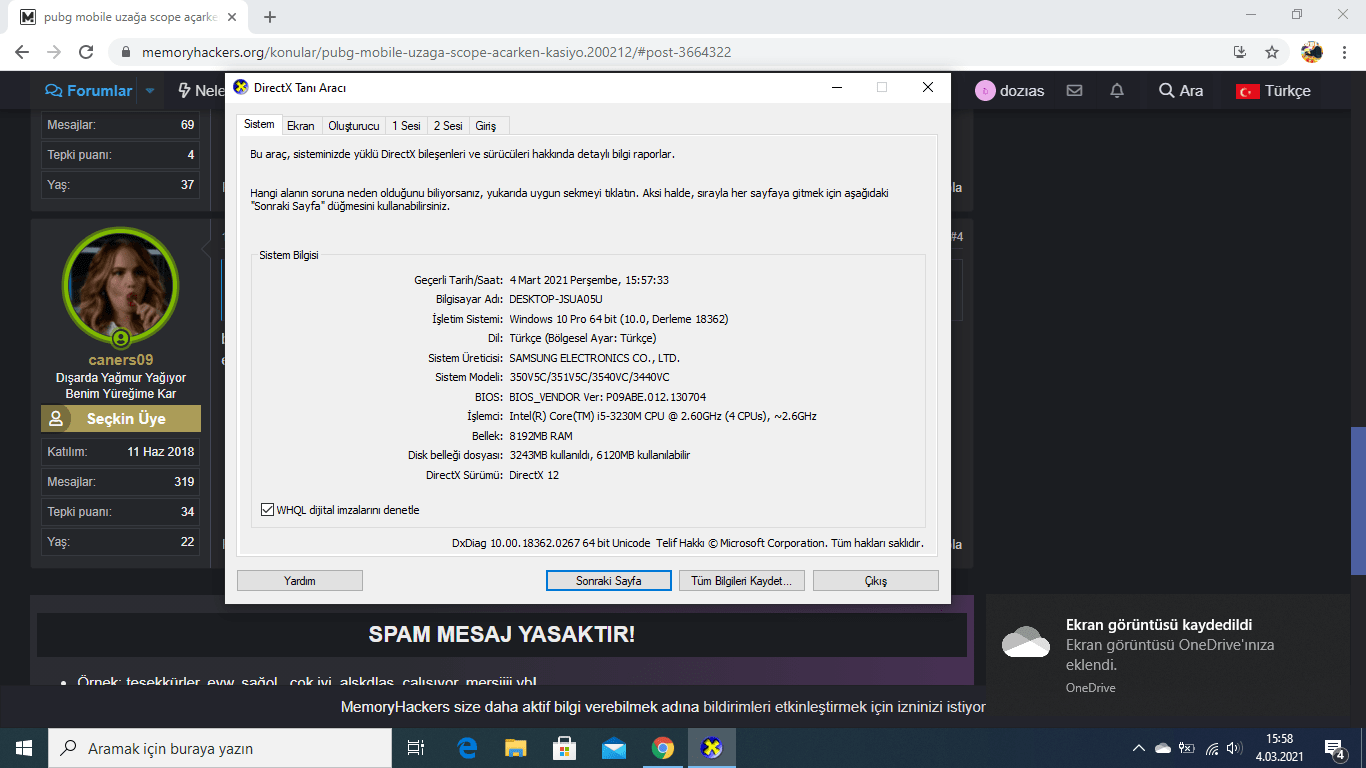The image size is (1366, 768).
Task: Open the Giriş tab
Action: pos(486,126)
